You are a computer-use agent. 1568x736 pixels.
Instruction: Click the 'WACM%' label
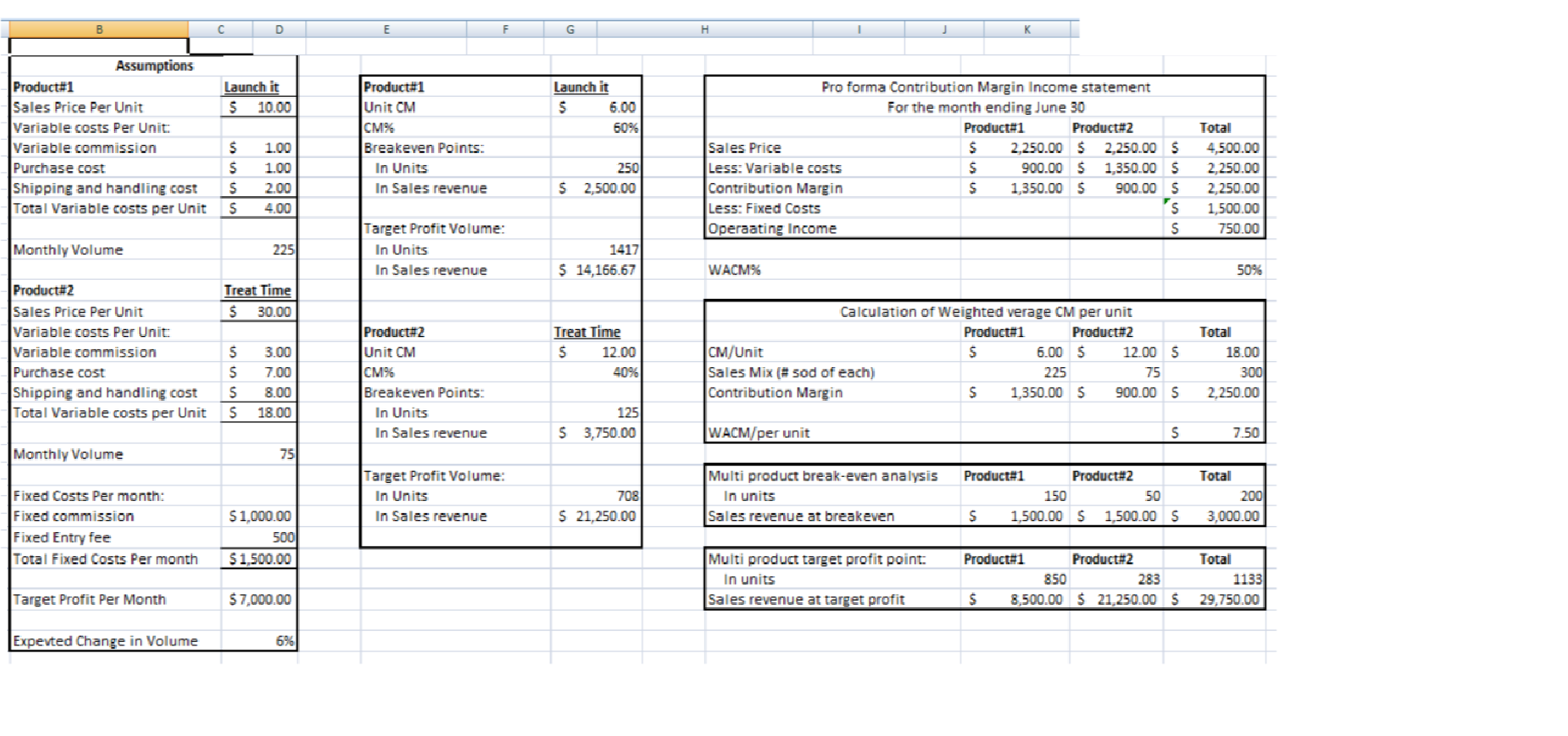(x=735, y=270)
